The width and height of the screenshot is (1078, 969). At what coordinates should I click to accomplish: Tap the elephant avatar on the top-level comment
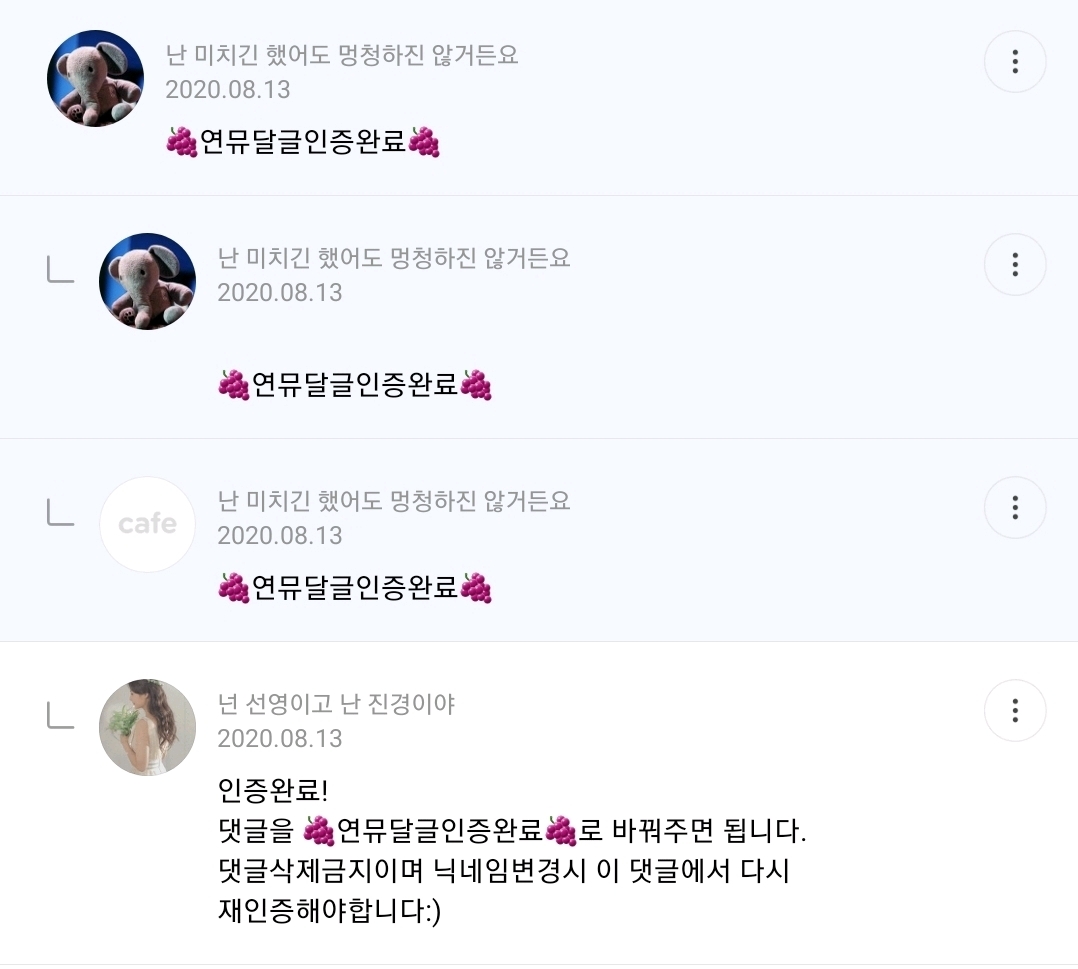[96, 78]
